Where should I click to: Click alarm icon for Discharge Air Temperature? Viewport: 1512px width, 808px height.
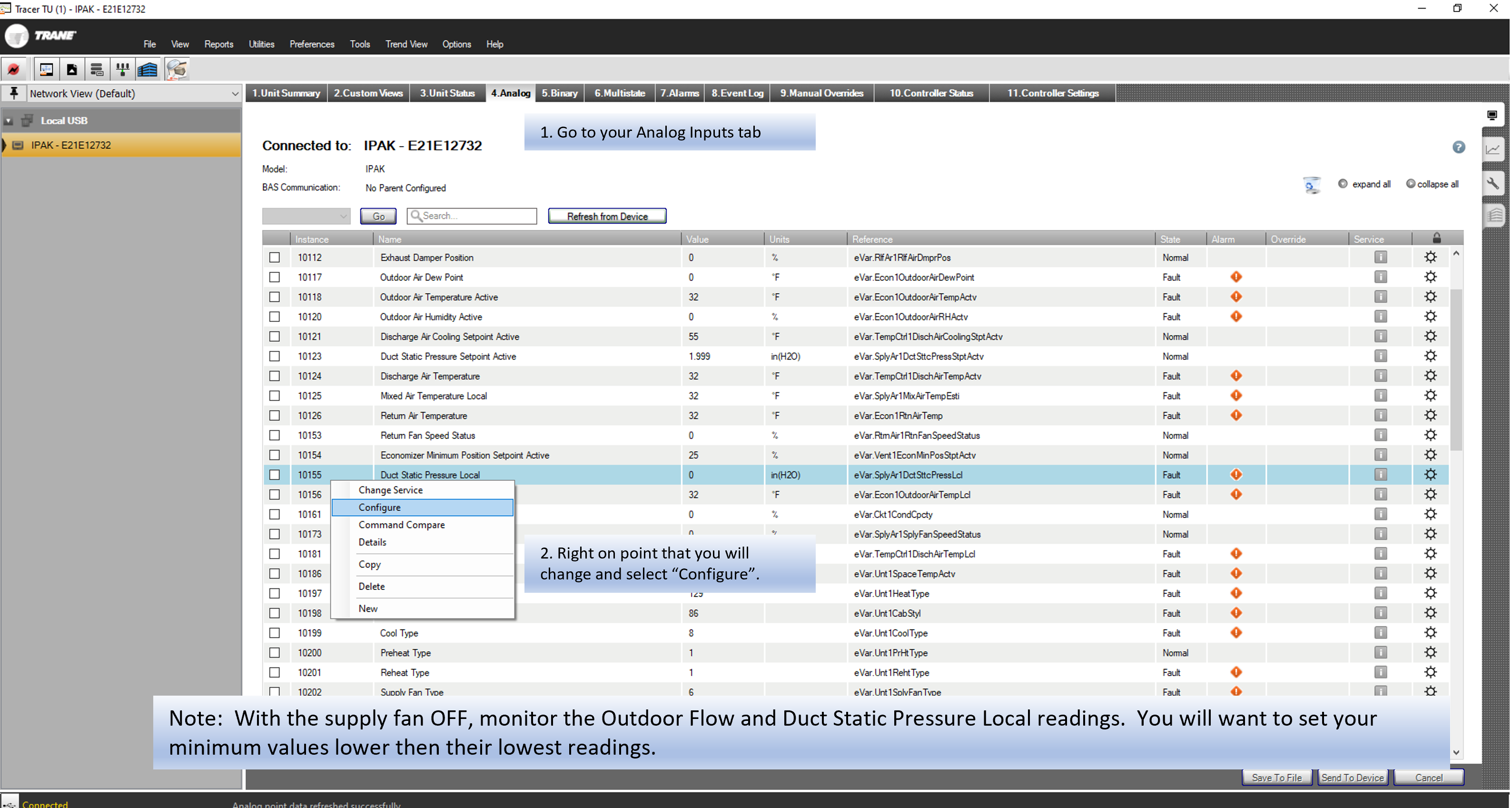tap(1236, 376)
